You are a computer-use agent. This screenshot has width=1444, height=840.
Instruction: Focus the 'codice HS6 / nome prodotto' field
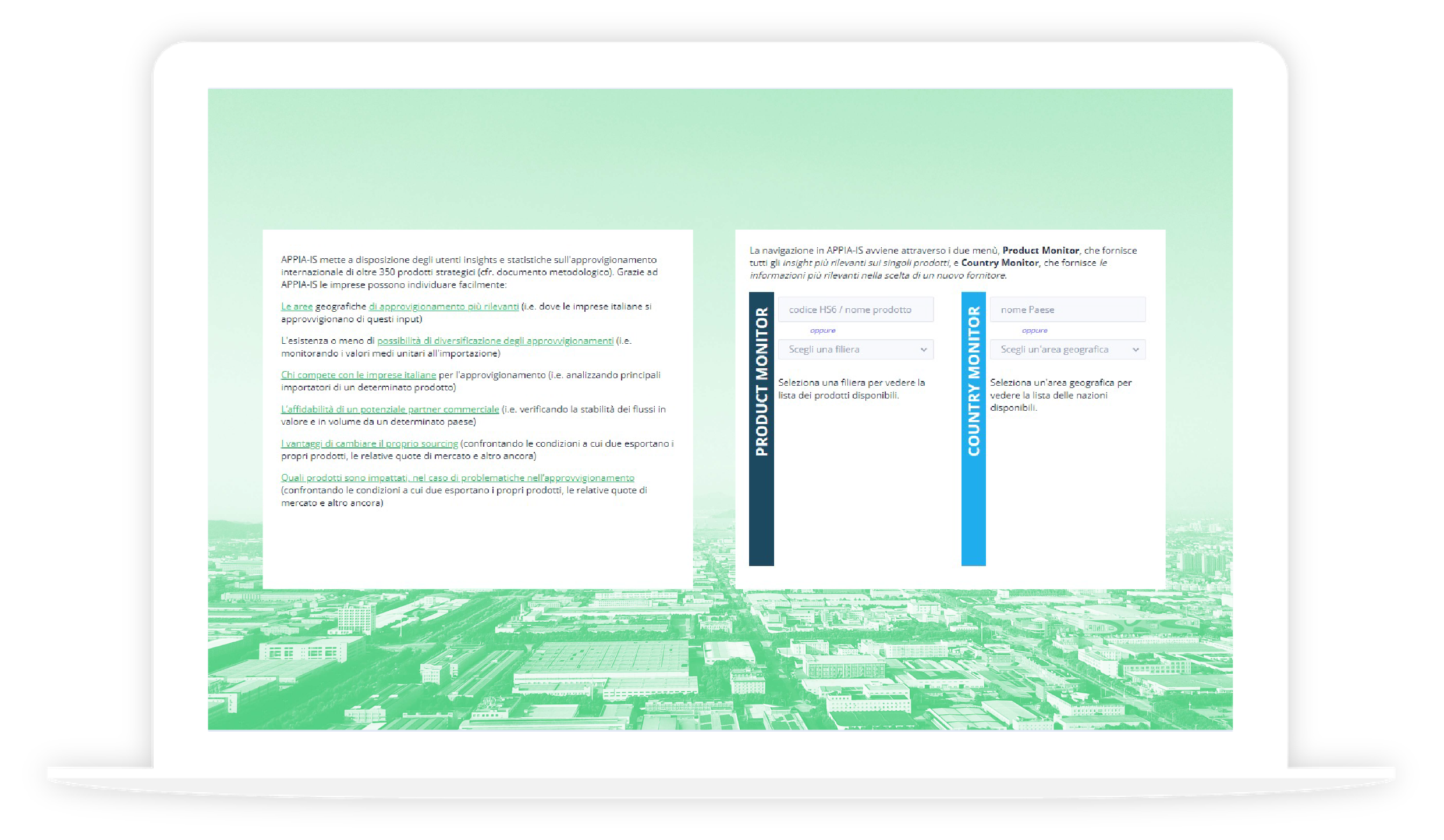(x=856, y=309)
